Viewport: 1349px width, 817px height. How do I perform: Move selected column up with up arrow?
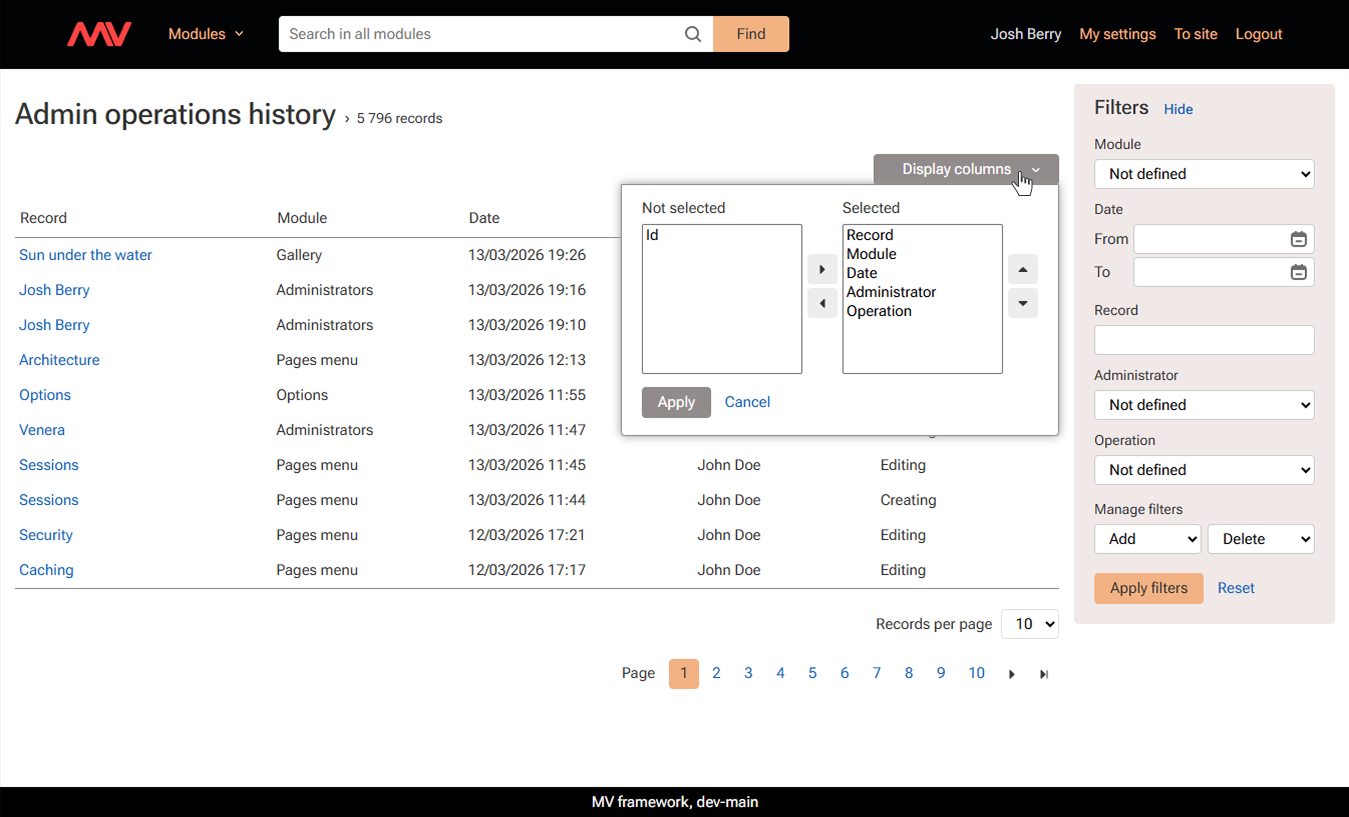click(1022, 269)
